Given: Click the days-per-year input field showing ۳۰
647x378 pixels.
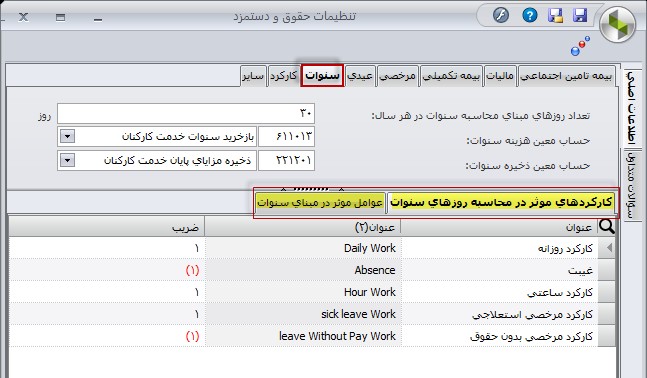Looking at the screenshot, I should coord(186,113).
